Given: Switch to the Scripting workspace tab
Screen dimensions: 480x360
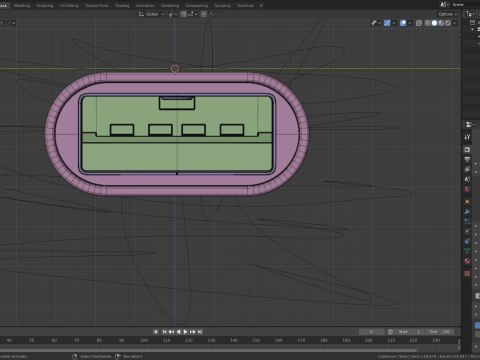Looking at the screenshot, I should pos(222,5).
